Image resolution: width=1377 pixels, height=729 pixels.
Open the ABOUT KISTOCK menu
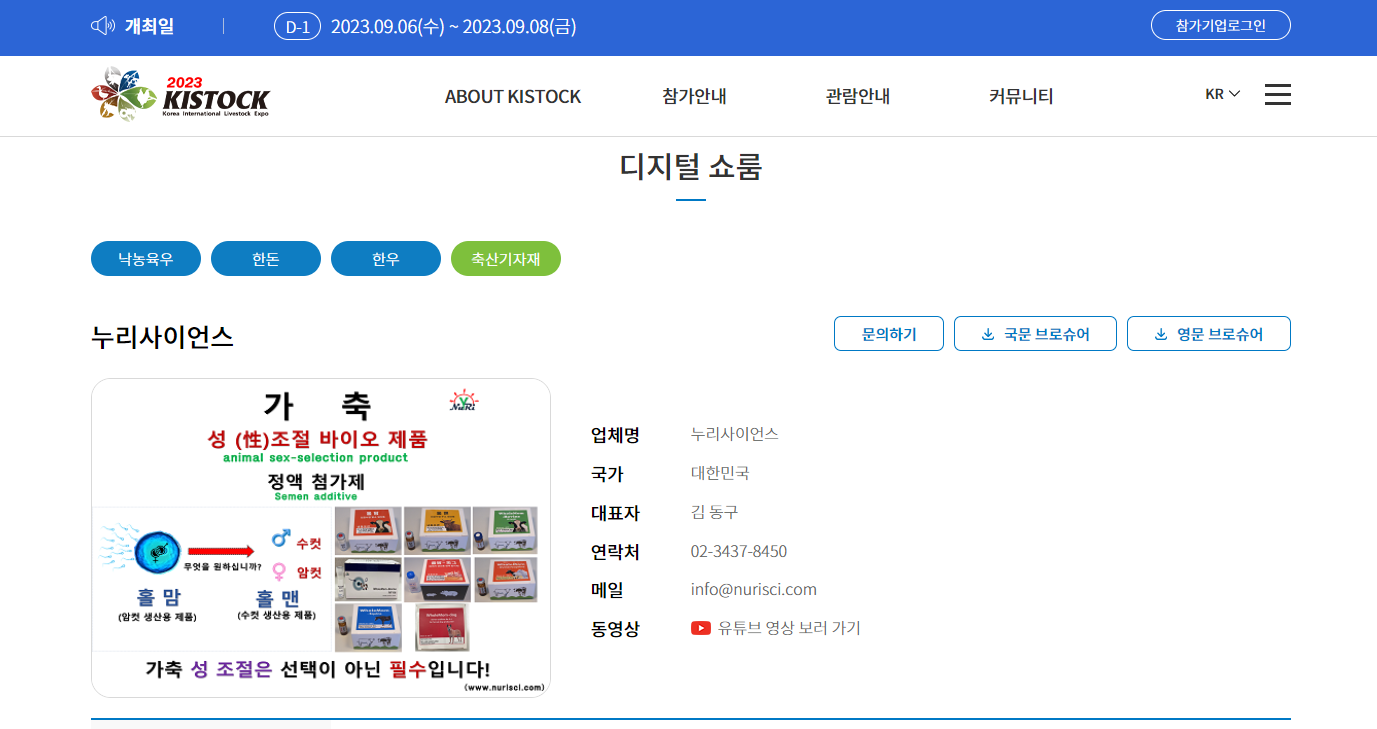[x=513, y=96]
